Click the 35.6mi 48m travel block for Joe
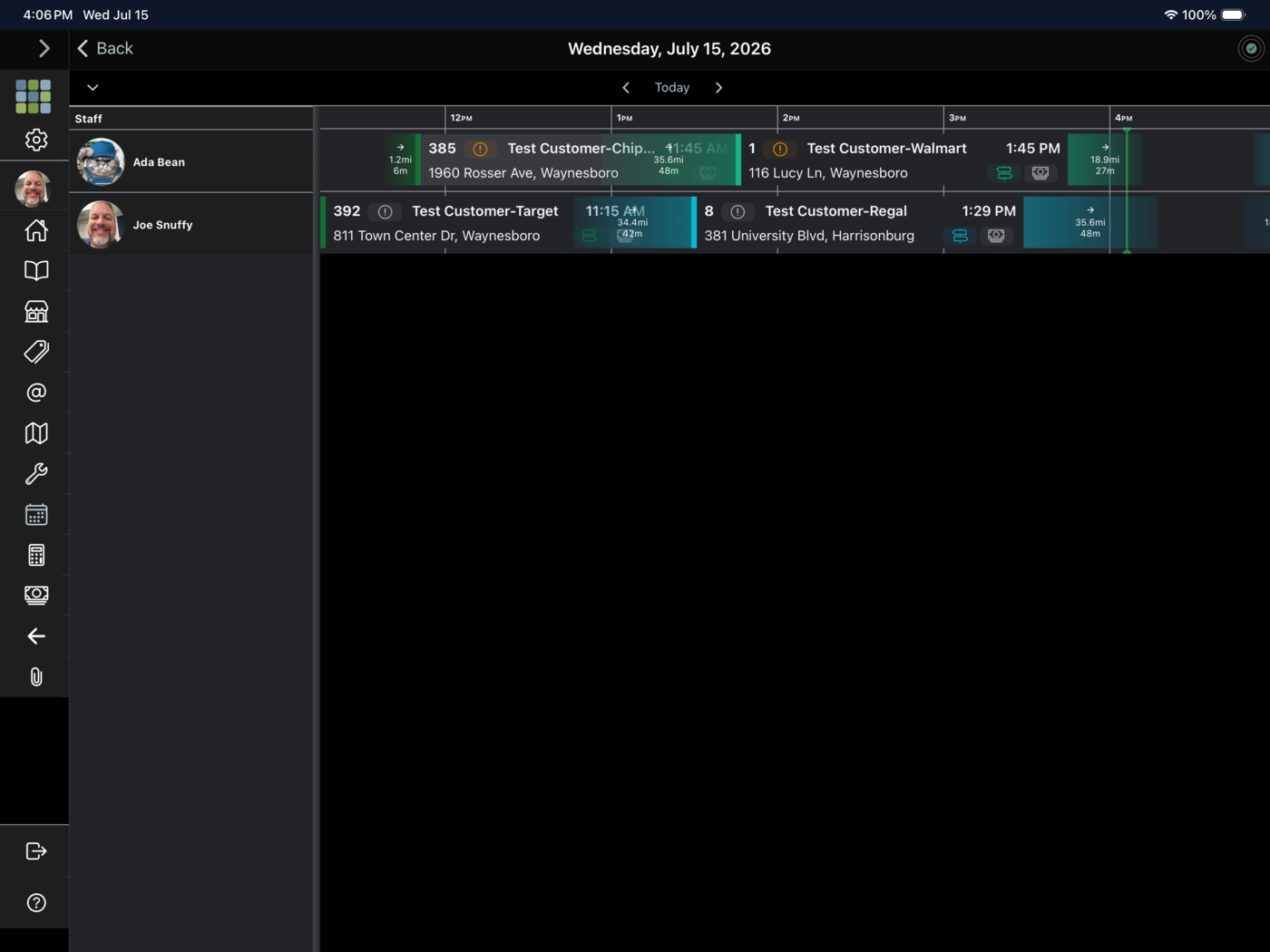The image size is (1270, 952). [1090, 223]
